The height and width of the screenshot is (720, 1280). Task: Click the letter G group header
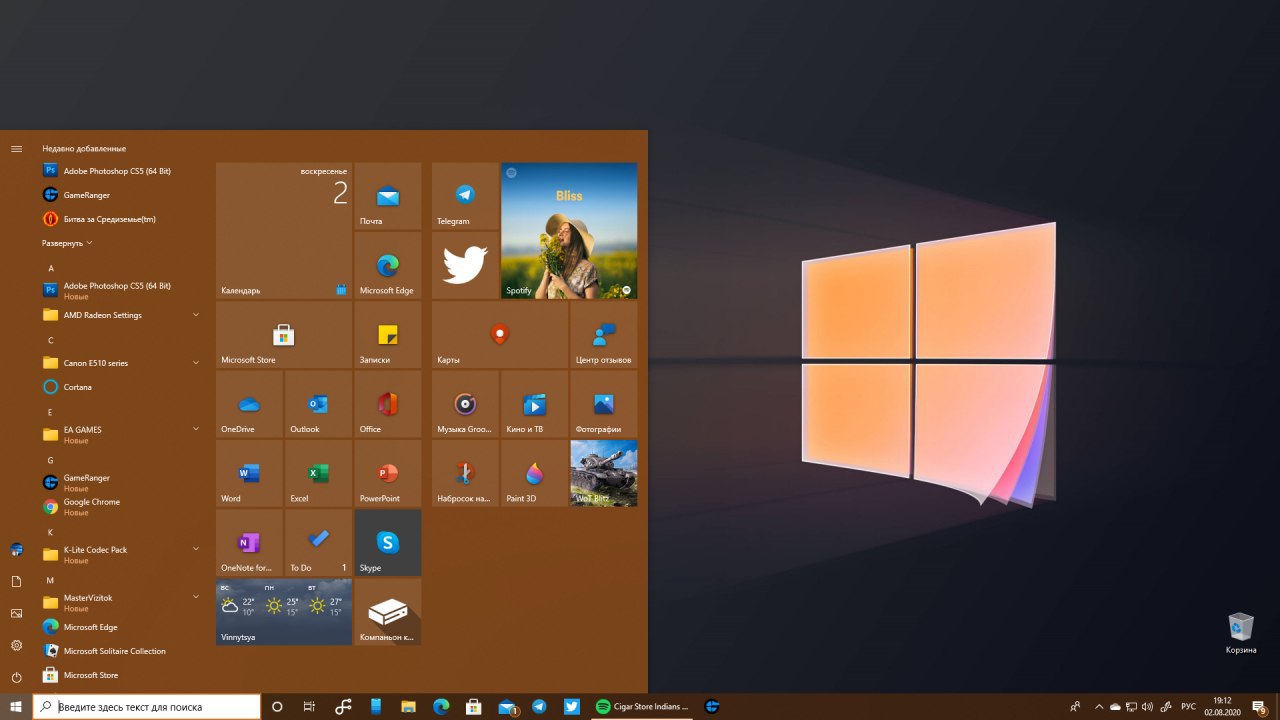click(x=51, y=460)
